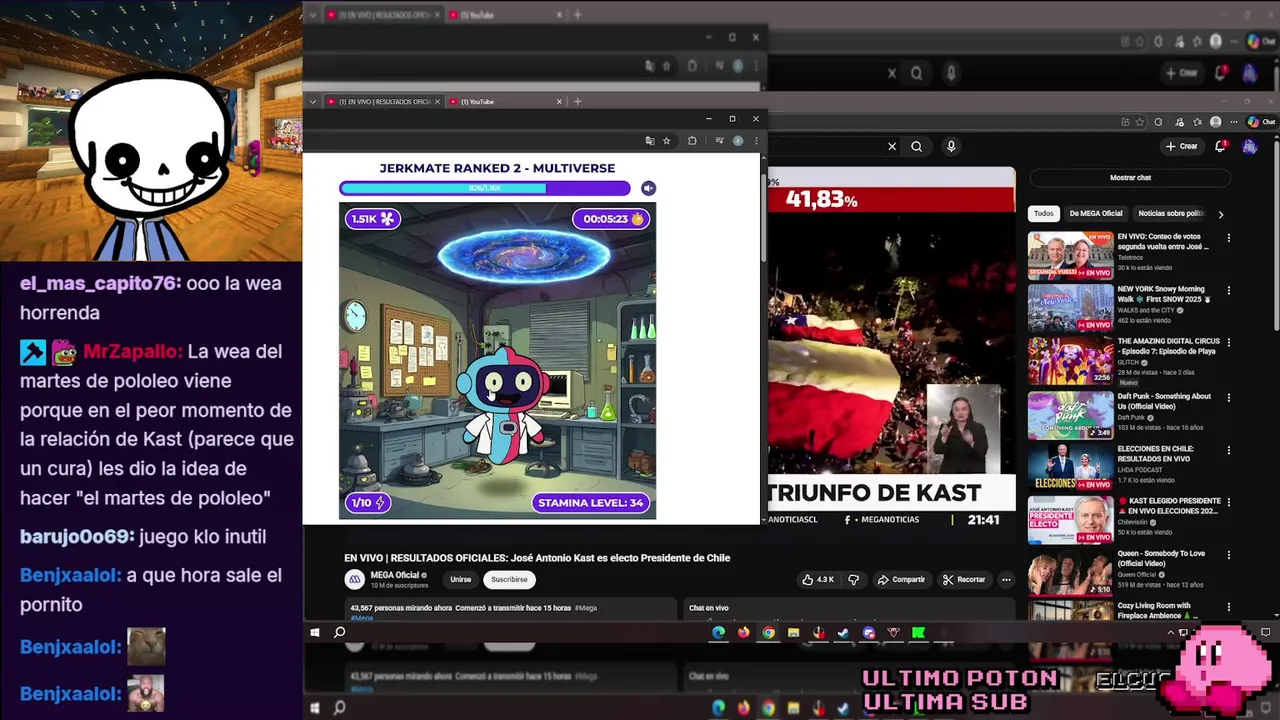Image resolution: width=1280 pixels, height=720 pixels.
Task: Open the MEGA Oficial channel avatar
Action: pos(354,579)
